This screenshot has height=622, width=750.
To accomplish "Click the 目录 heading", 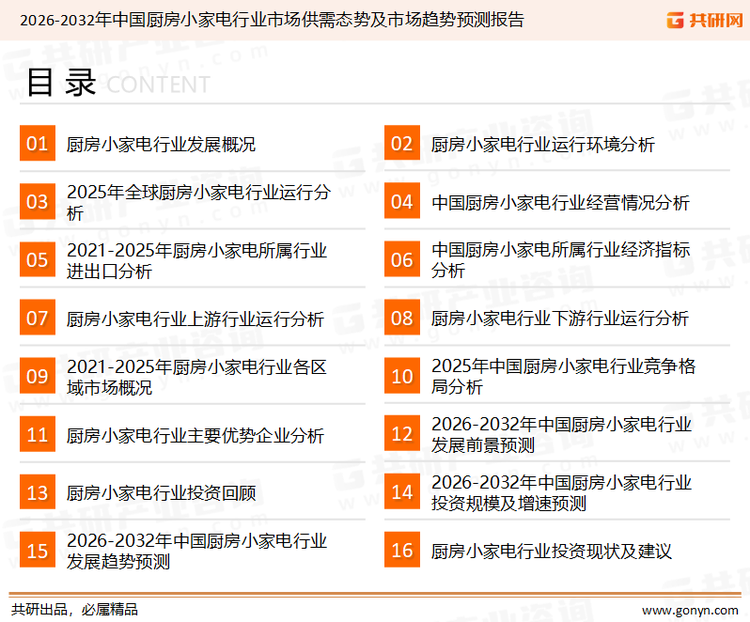I will click(61, 83).
